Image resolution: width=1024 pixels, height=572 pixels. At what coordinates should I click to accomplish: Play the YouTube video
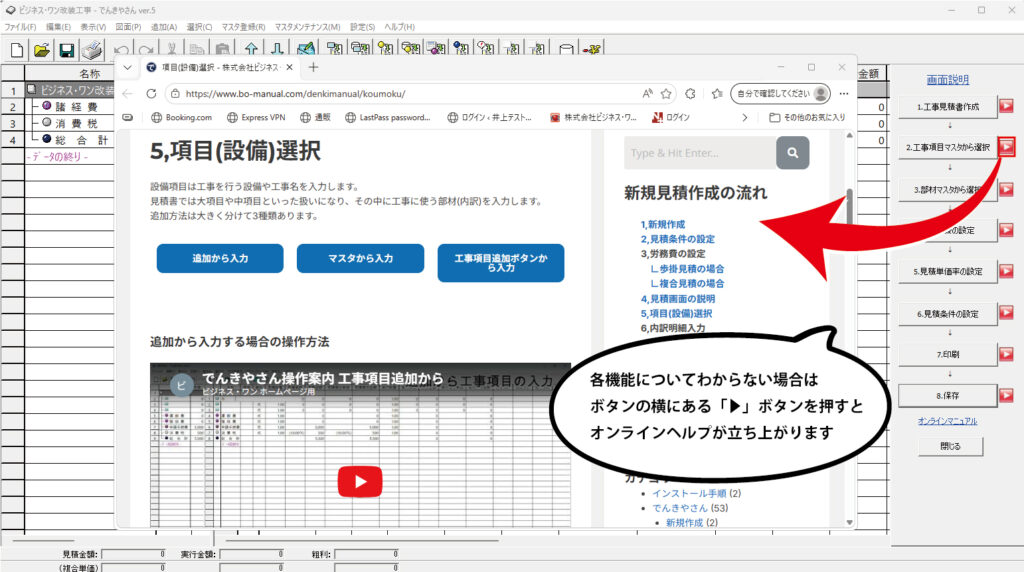[x=360, y=481]
